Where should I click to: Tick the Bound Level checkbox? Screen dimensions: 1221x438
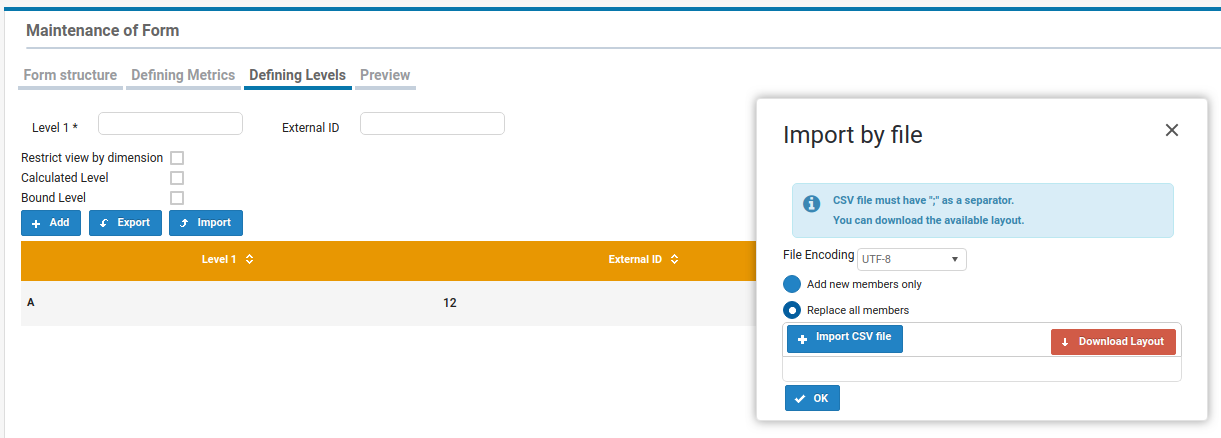click(x=177, y=198)
